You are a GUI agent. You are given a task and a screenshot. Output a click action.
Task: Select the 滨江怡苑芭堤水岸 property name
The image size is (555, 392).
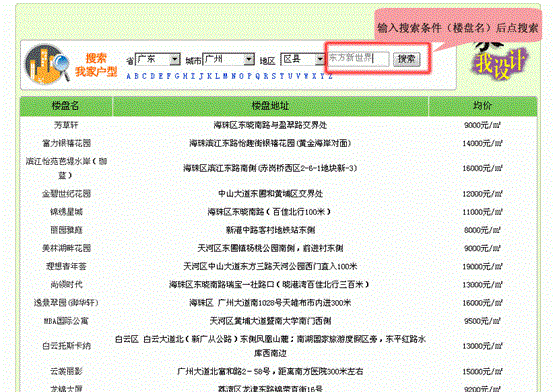click(x=66, y=168)
